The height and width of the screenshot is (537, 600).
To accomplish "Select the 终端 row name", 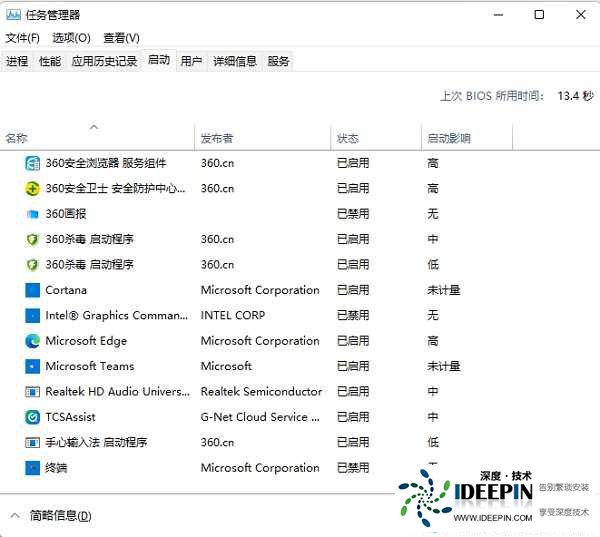I will [x=56, y=468].
